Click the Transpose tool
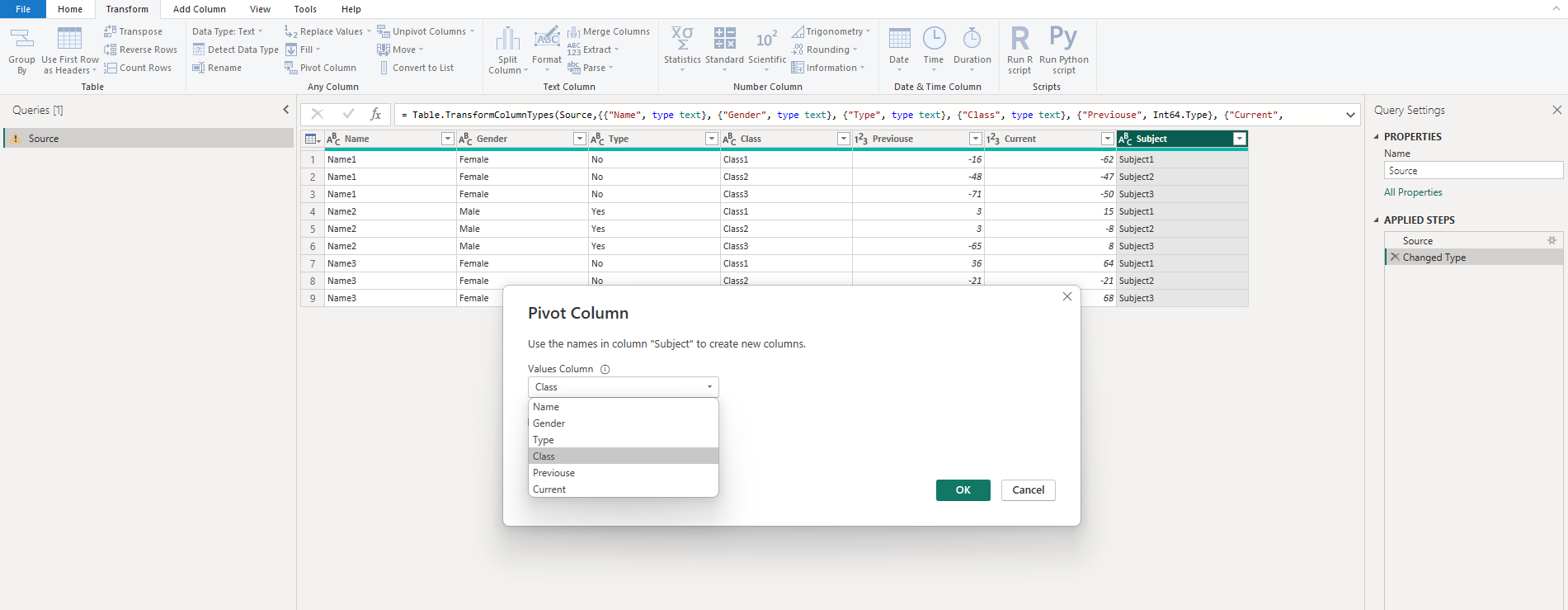Image resolution: width=1568 pixels, height=610 pixels. click(x=134, y=31)
